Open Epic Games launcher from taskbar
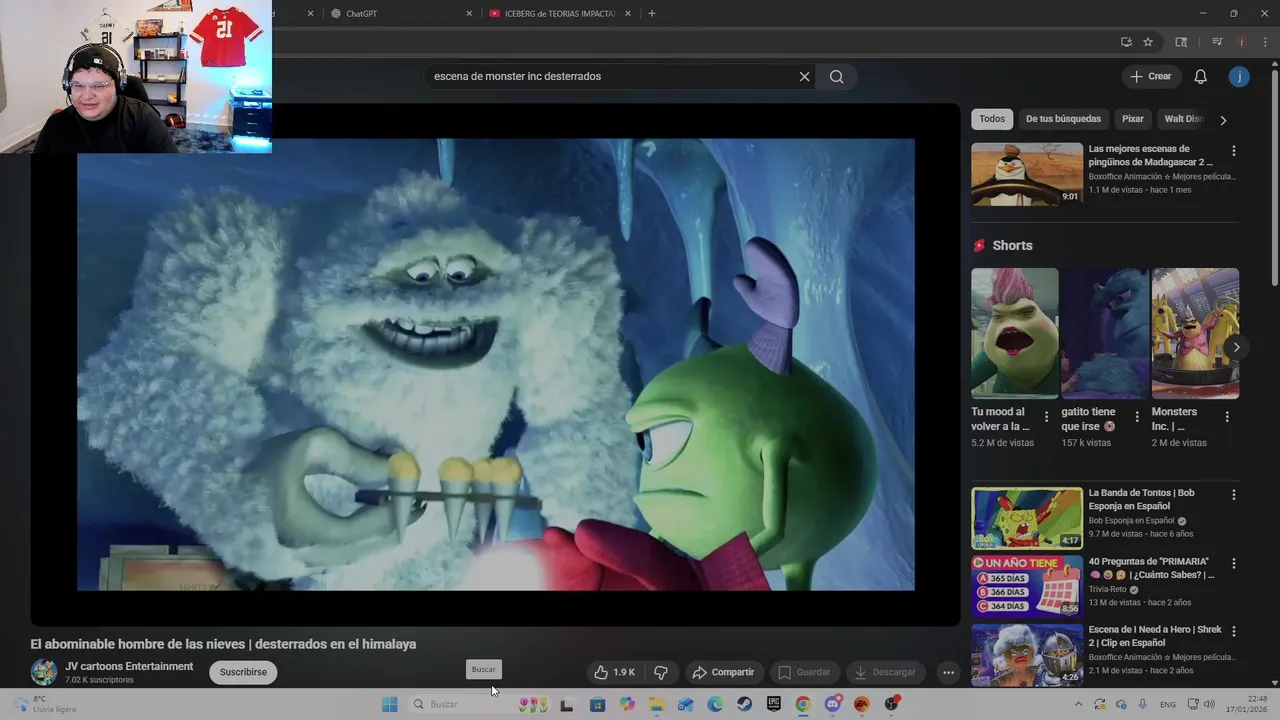Viewport: 1280px width, 720px height. pyautogui.click(x=773, y=704)
